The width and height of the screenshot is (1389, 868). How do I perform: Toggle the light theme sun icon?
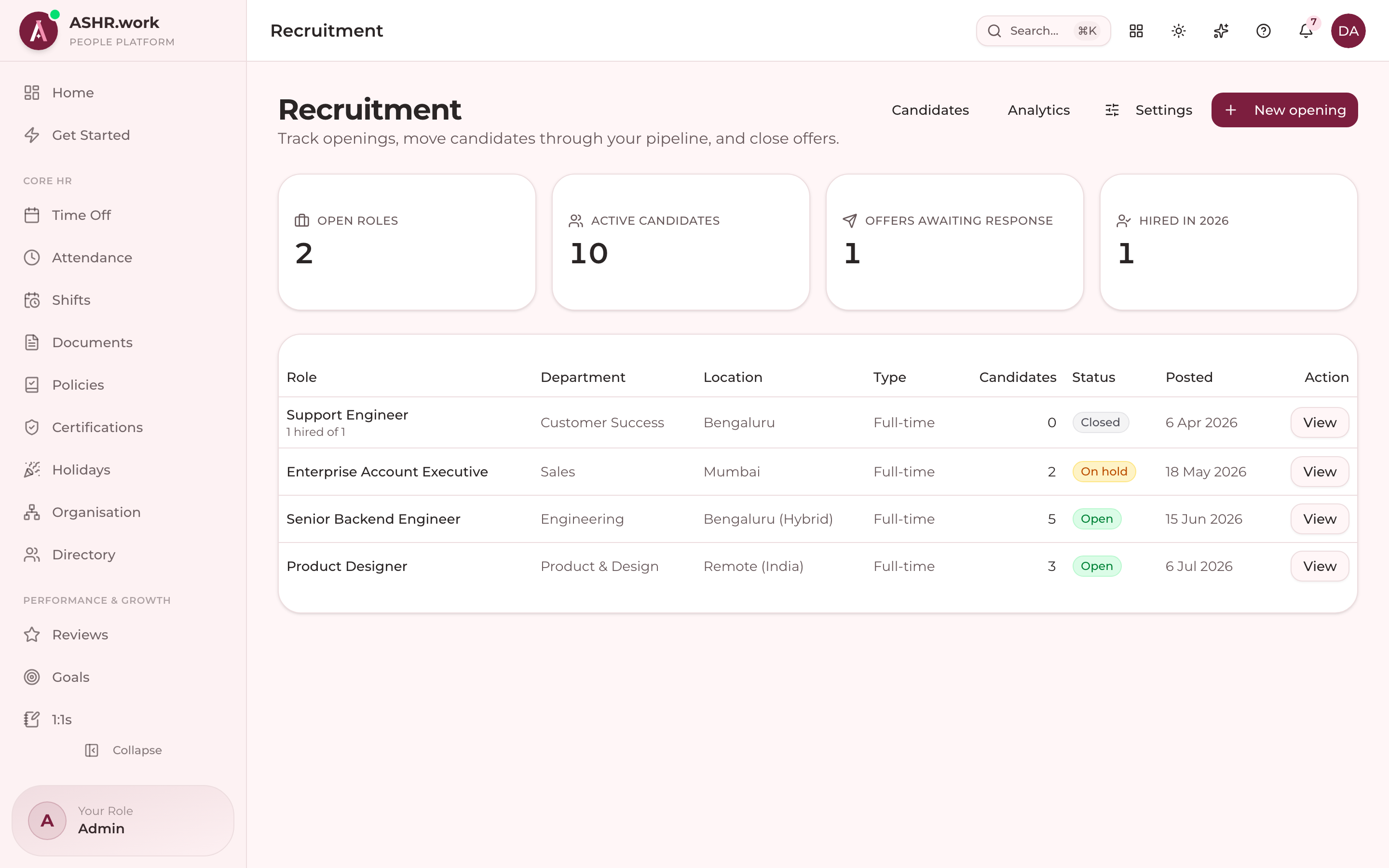(x=1178, y=31)
